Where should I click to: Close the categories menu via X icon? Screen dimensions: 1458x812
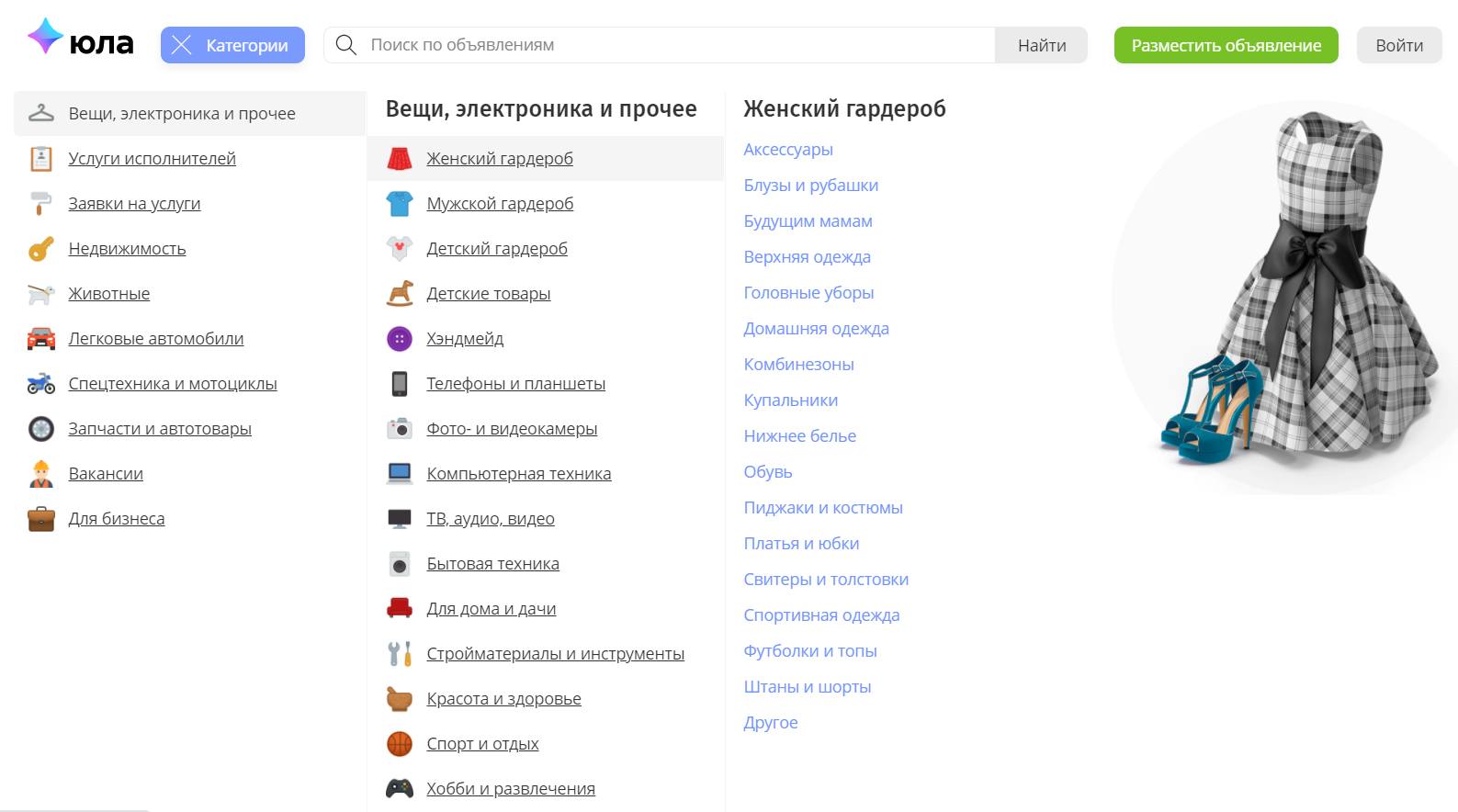coord(182,45)
